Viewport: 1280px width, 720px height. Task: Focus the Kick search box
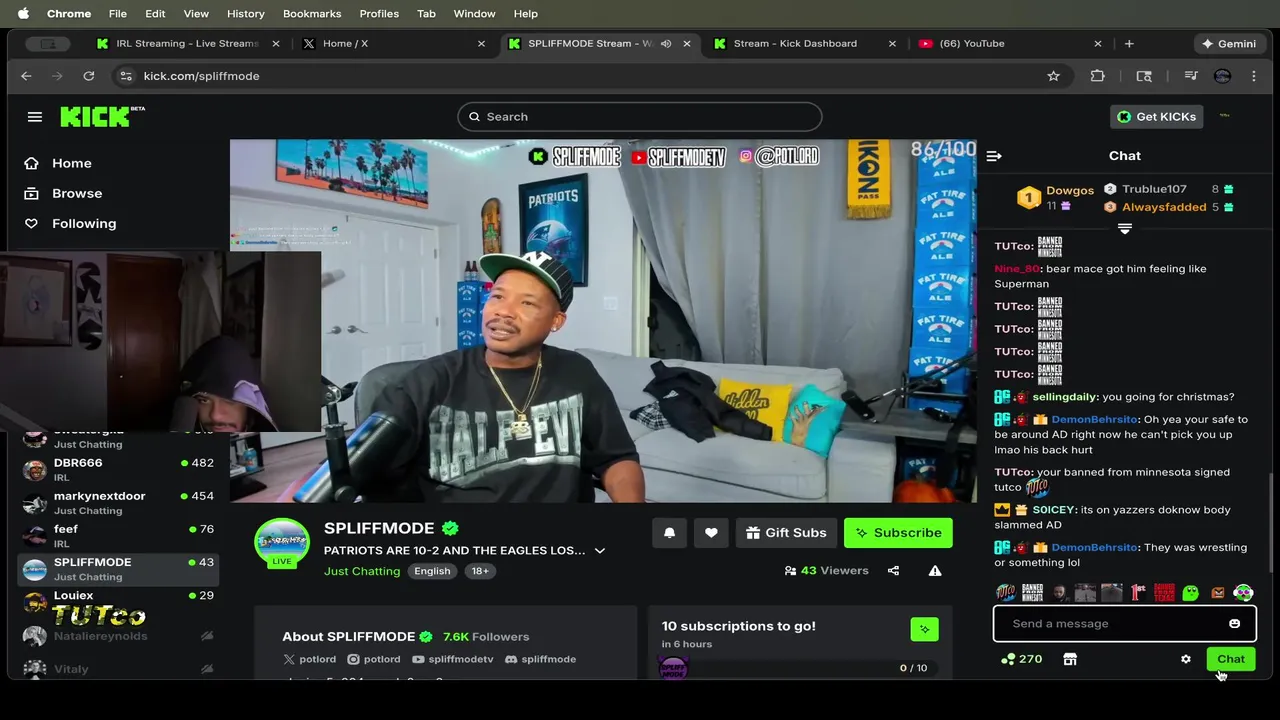(x=640, y=117)
